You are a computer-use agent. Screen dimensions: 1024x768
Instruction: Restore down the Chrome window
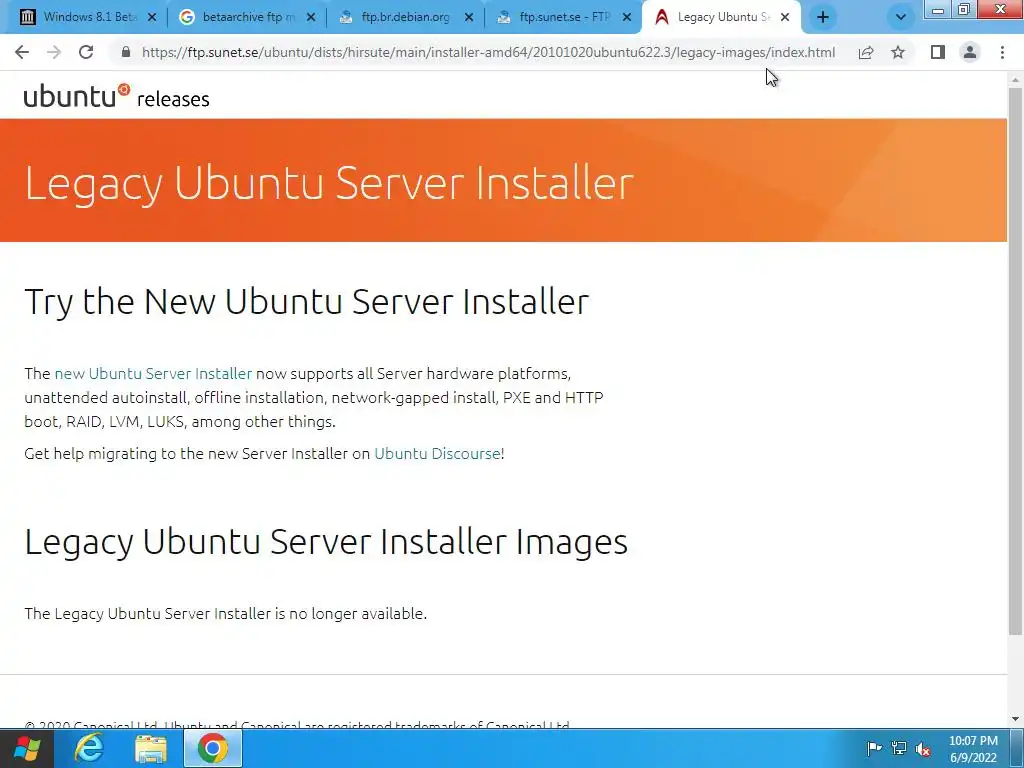click(964, 10)
